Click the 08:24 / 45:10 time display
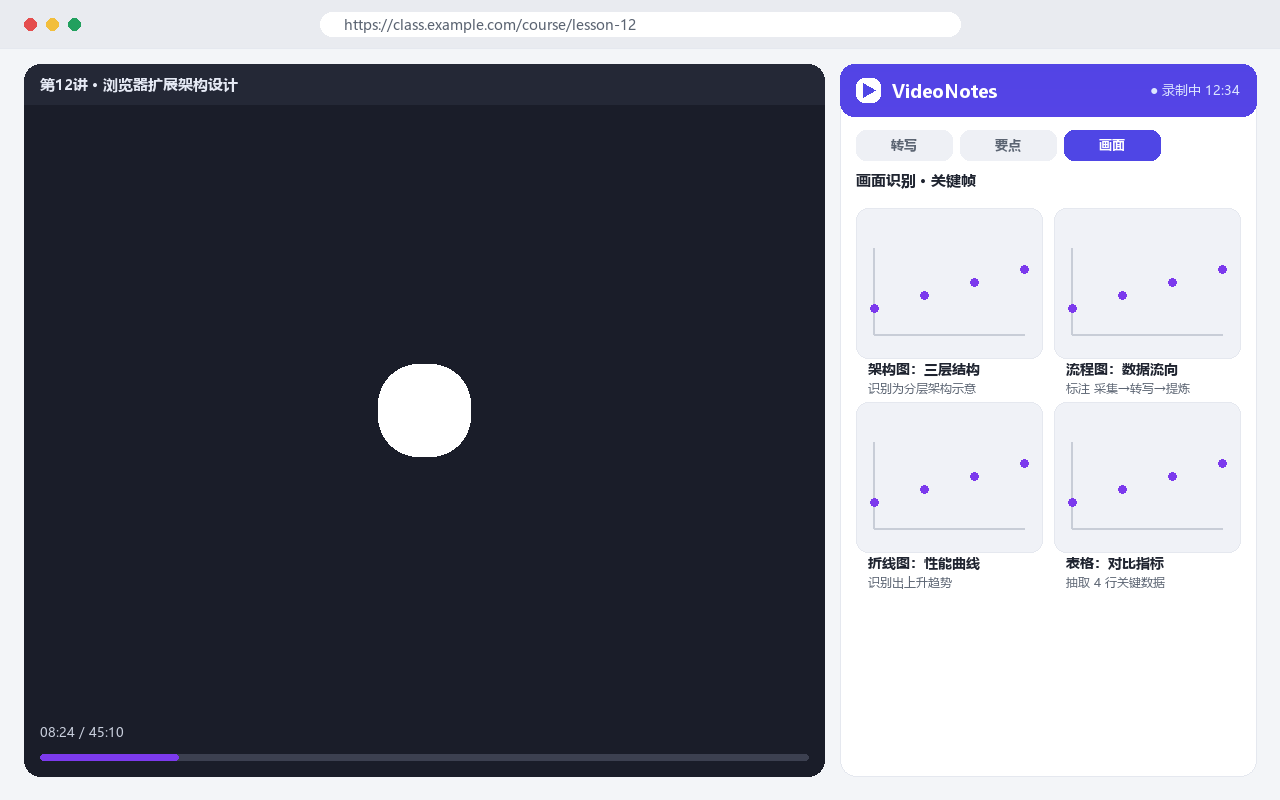The width and height of the screenshot is (1280, 800). tap(82, 732)
